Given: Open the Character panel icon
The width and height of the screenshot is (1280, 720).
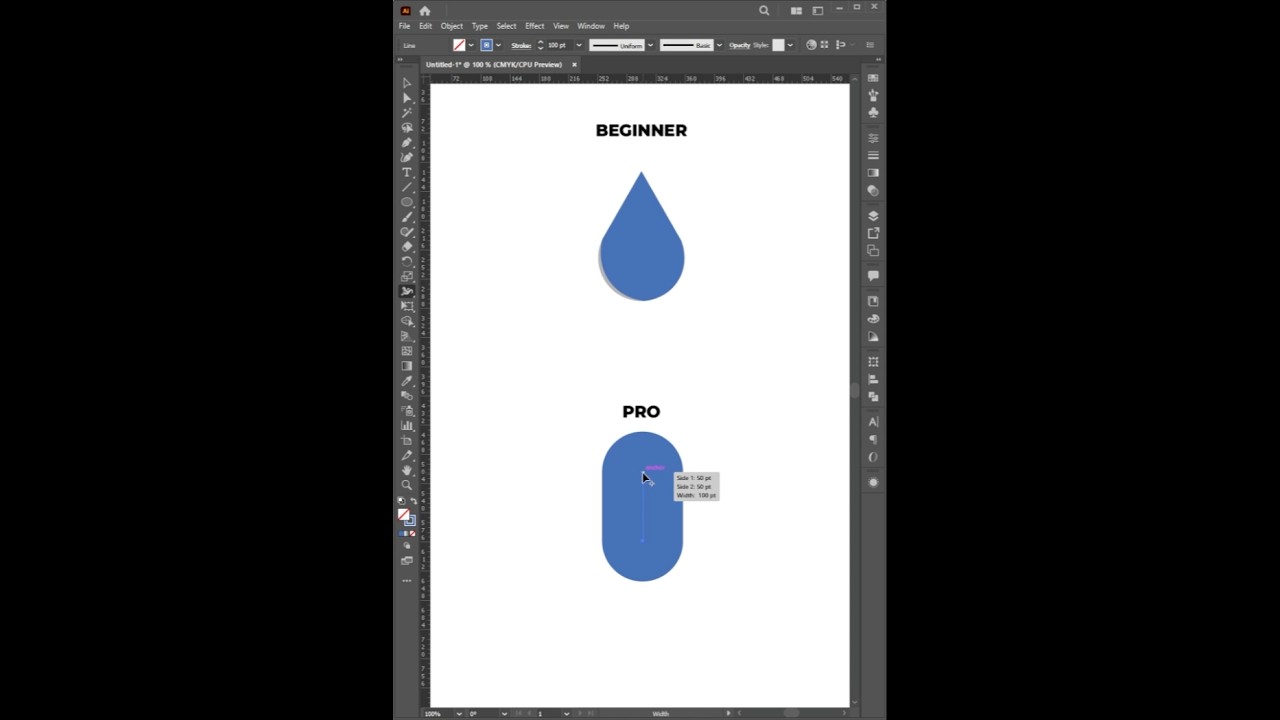Looking at the screenshot, I should coord(873,422).
